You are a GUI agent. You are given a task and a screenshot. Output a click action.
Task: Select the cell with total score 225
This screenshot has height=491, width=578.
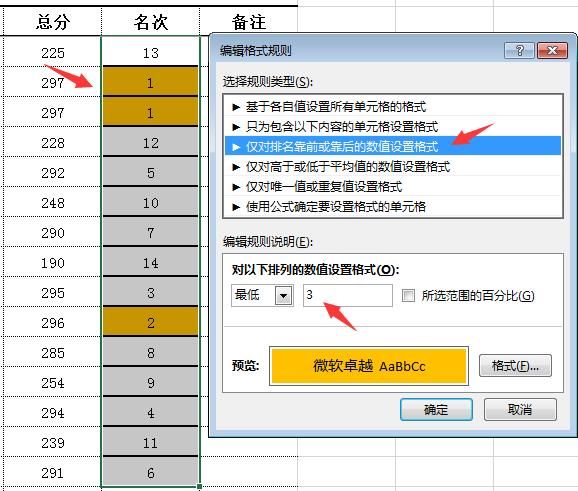[x=52, y=53]
